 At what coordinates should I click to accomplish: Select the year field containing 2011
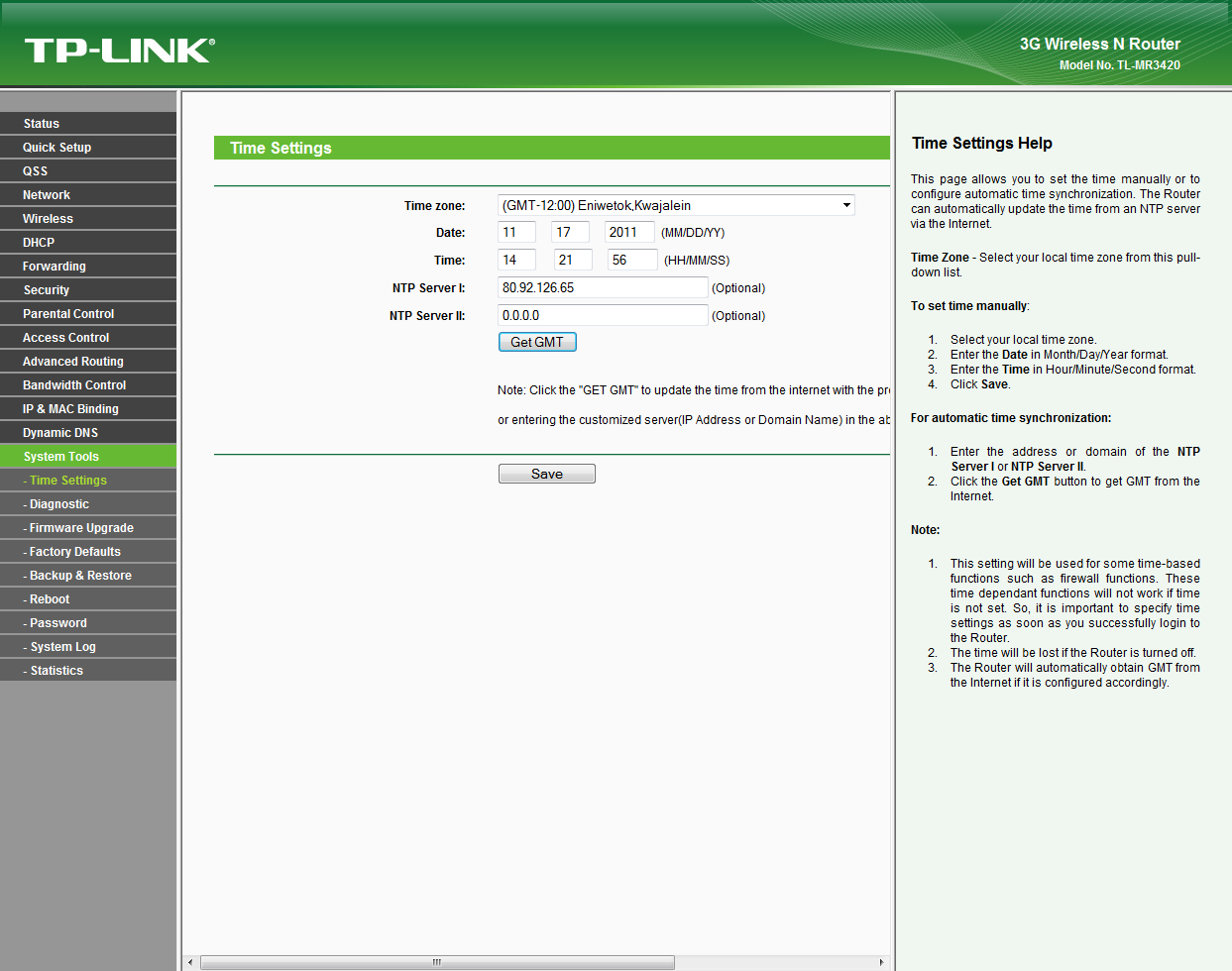pyautogui.click(x=628, y=232)
